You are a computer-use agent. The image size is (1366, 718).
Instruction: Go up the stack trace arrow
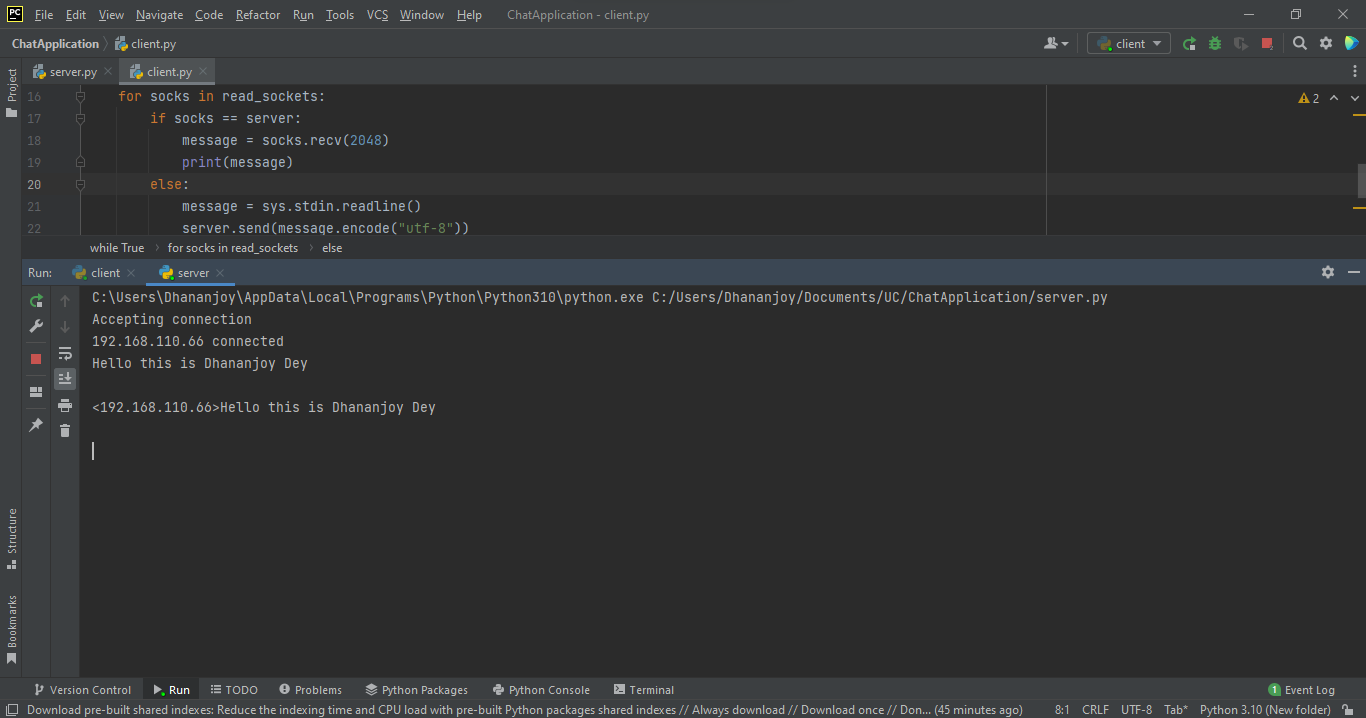65,301
